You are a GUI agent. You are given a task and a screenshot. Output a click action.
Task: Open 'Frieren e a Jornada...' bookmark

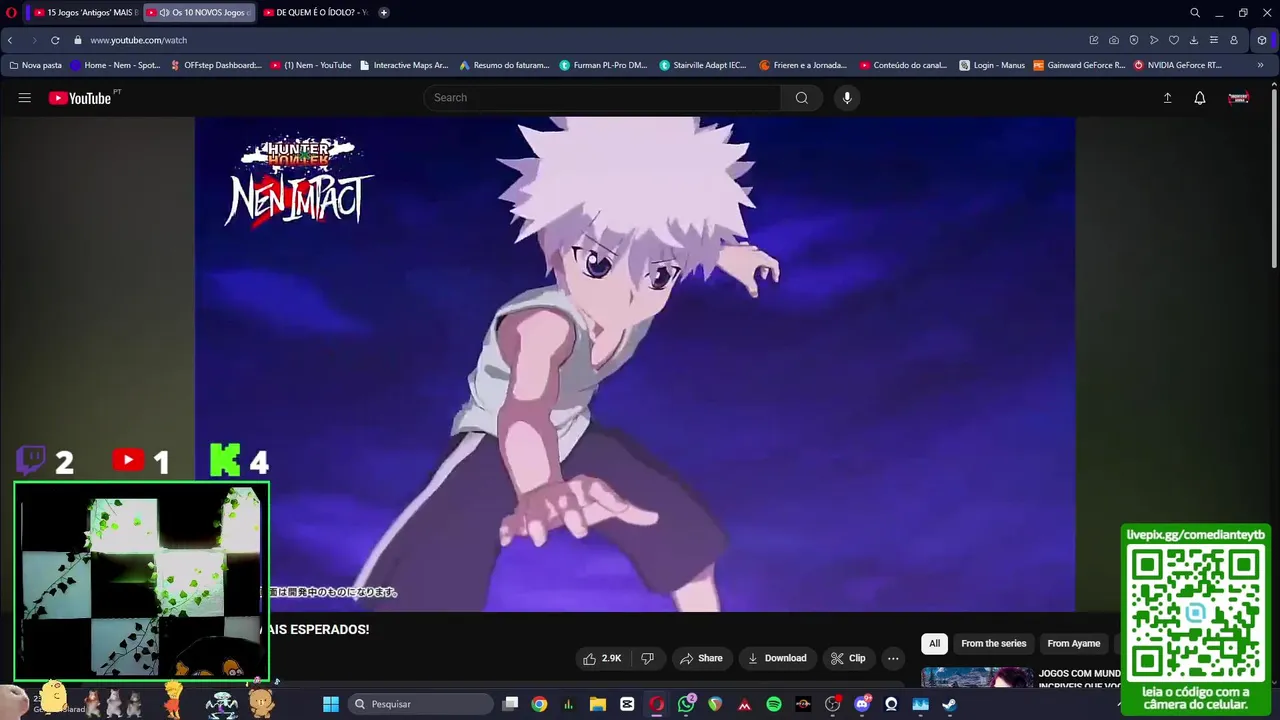click(803, 65)
